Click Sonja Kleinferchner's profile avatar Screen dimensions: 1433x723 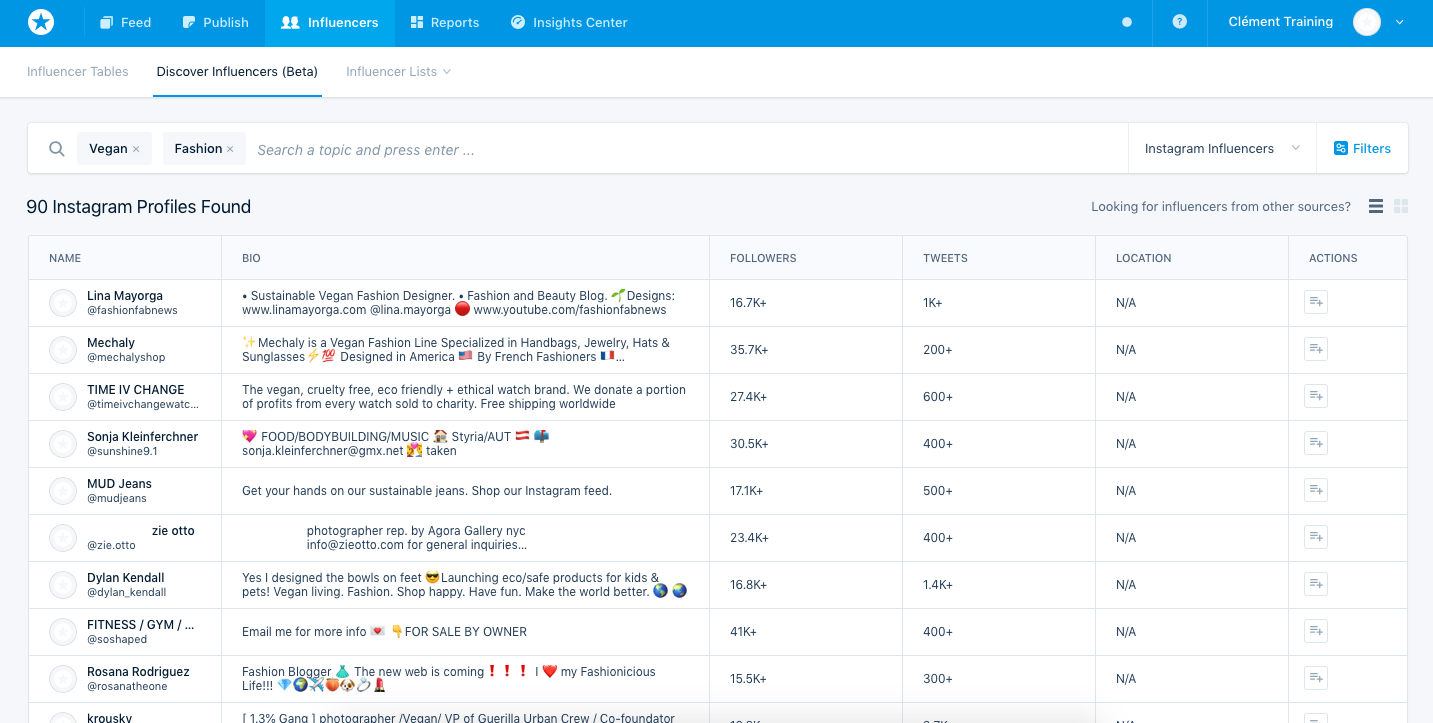[x=63, y=444]
